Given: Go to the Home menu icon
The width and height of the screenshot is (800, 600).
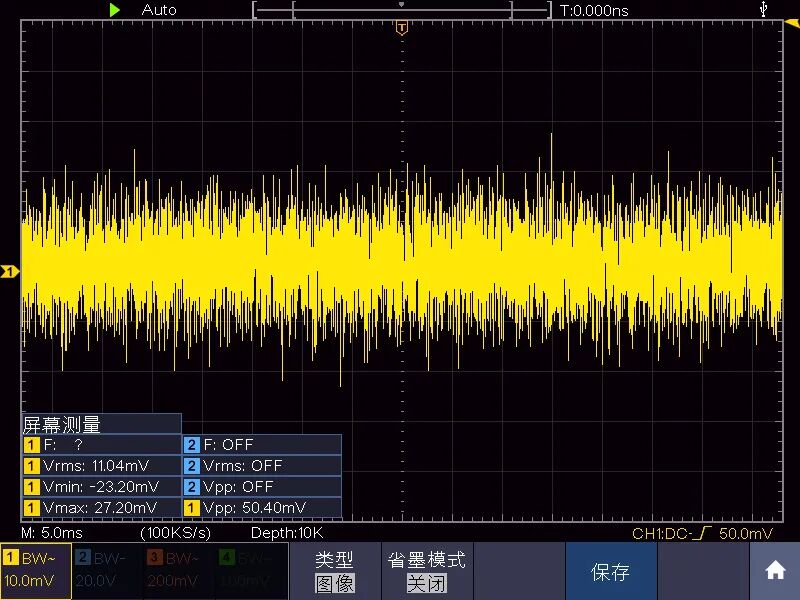Looking at the screenshot, I should point(775,570).
